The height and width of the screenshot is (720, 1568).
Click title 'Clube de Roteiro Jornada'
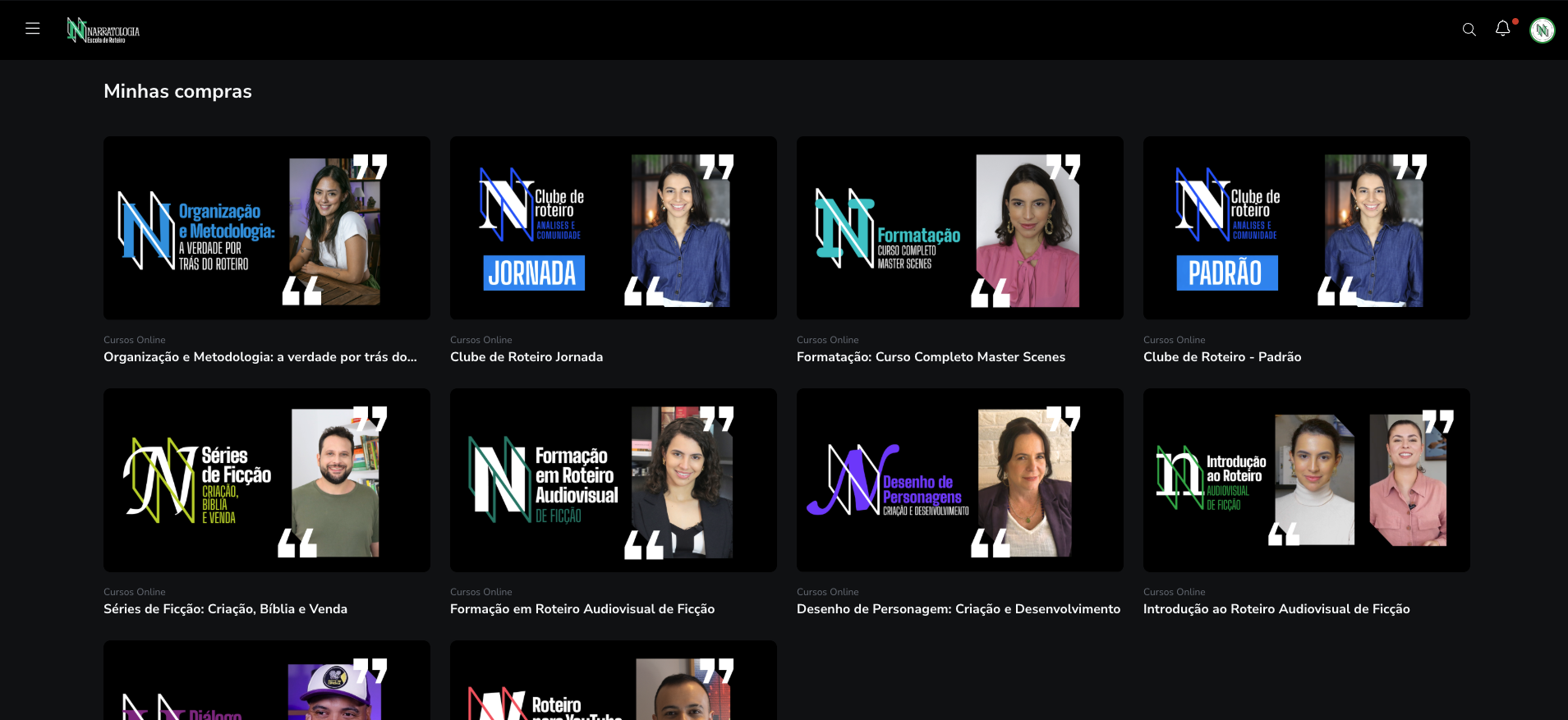(526, 357)
